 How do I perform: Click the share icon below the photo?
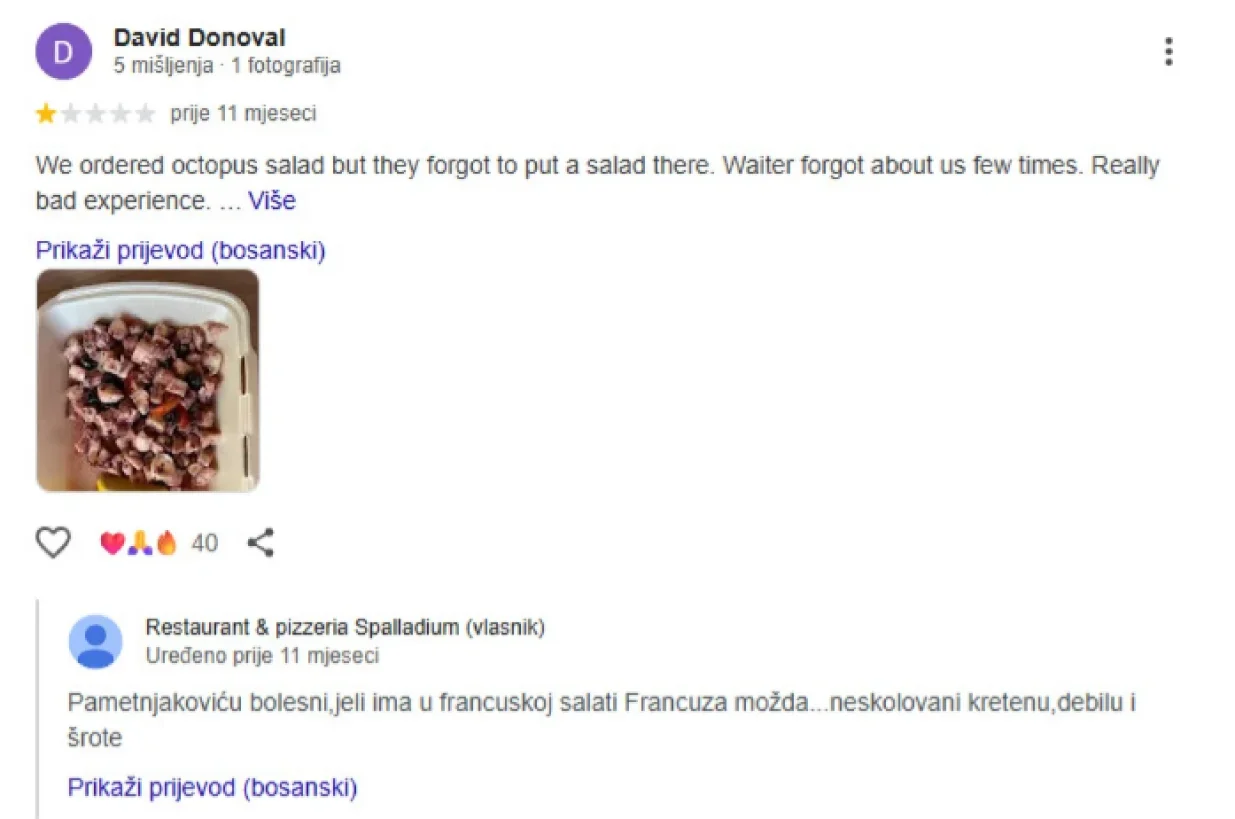pyautogui.click(x=260, y=543)
